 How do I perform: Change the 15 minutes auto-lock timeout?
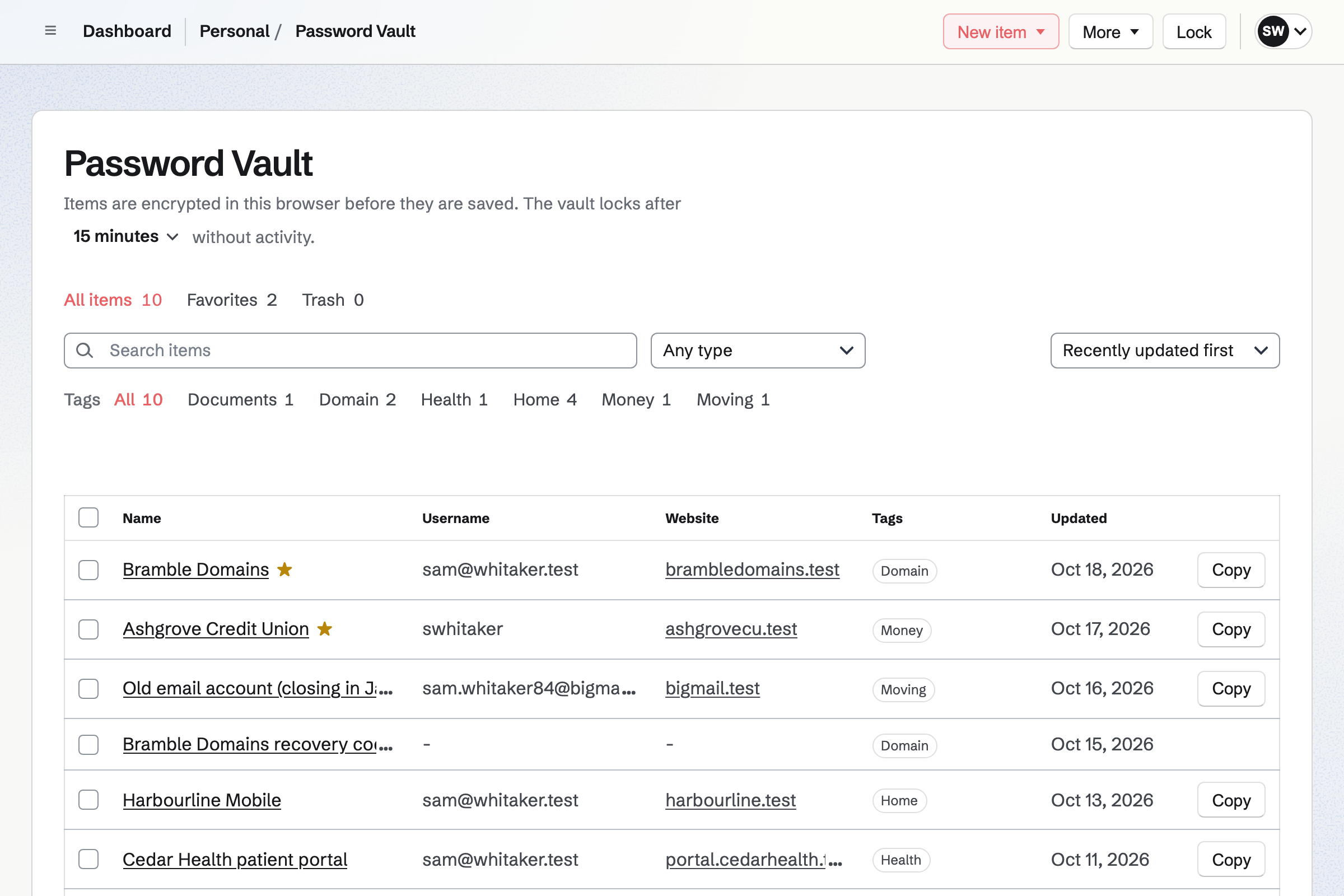tap(125, 236)
